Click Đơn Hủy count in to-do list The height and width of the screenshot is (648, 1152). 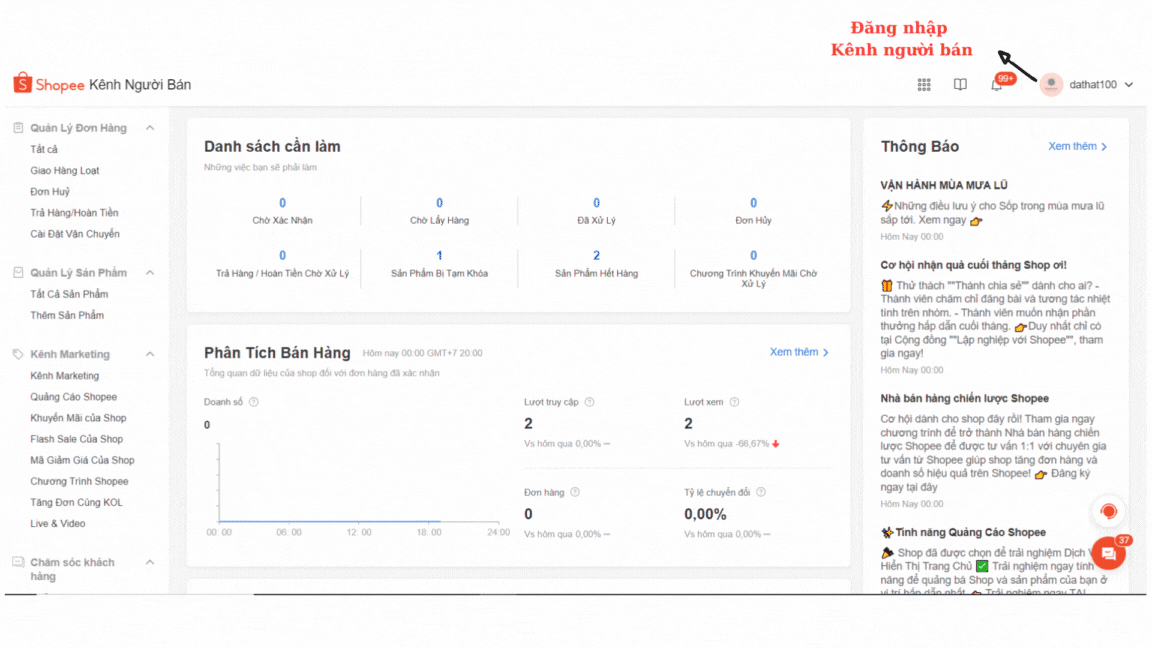pyautogui.click(x=753, y=203)
